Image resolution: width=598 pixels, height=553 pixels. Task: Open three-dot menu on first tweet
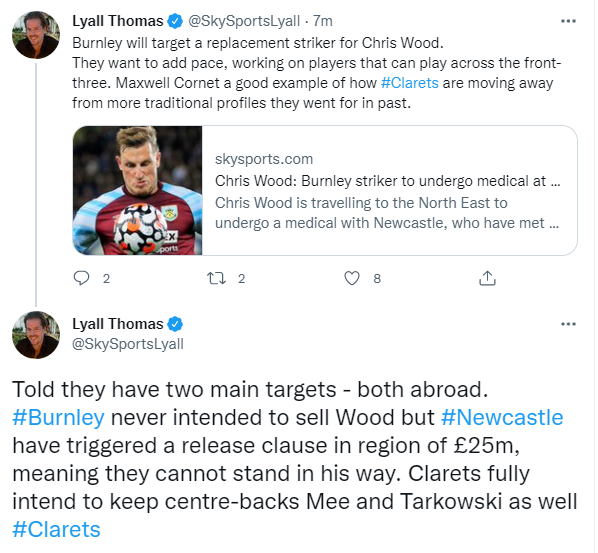(x=568, y=21)
